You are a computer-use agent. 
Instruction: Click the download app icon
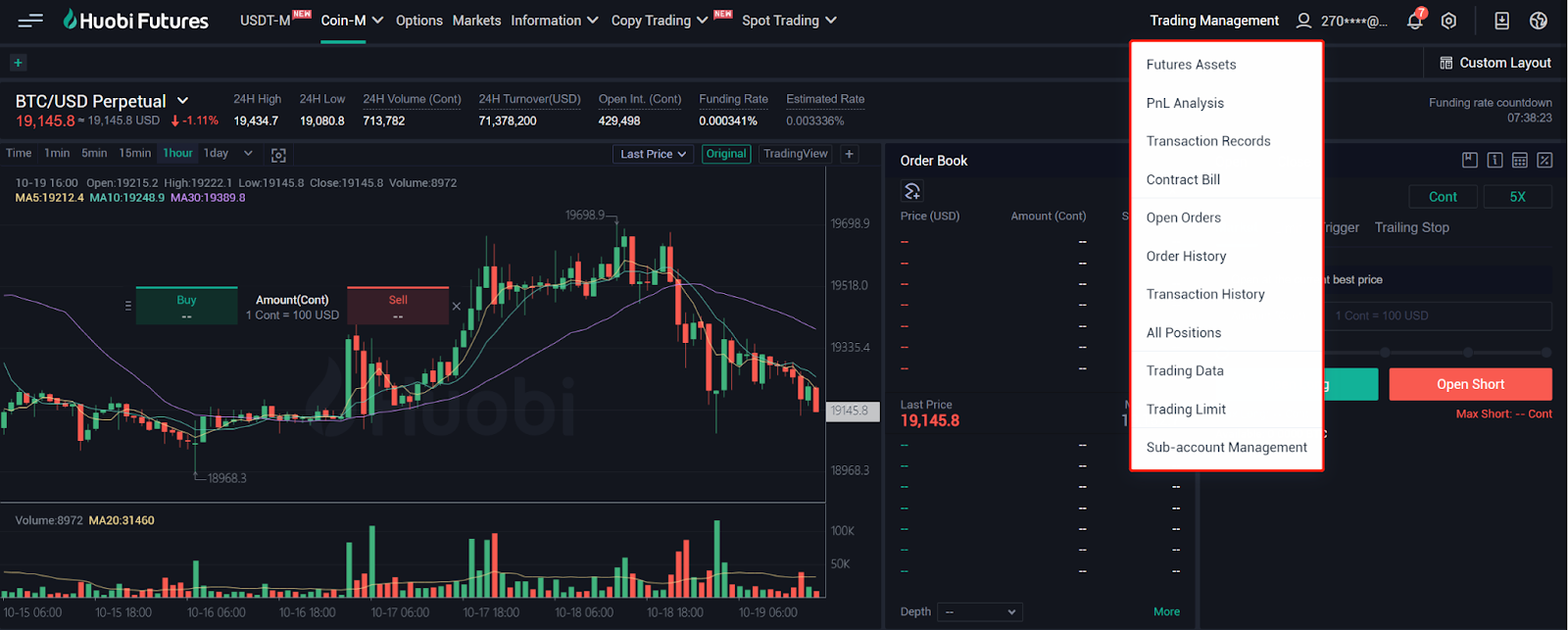point(1501,21)
